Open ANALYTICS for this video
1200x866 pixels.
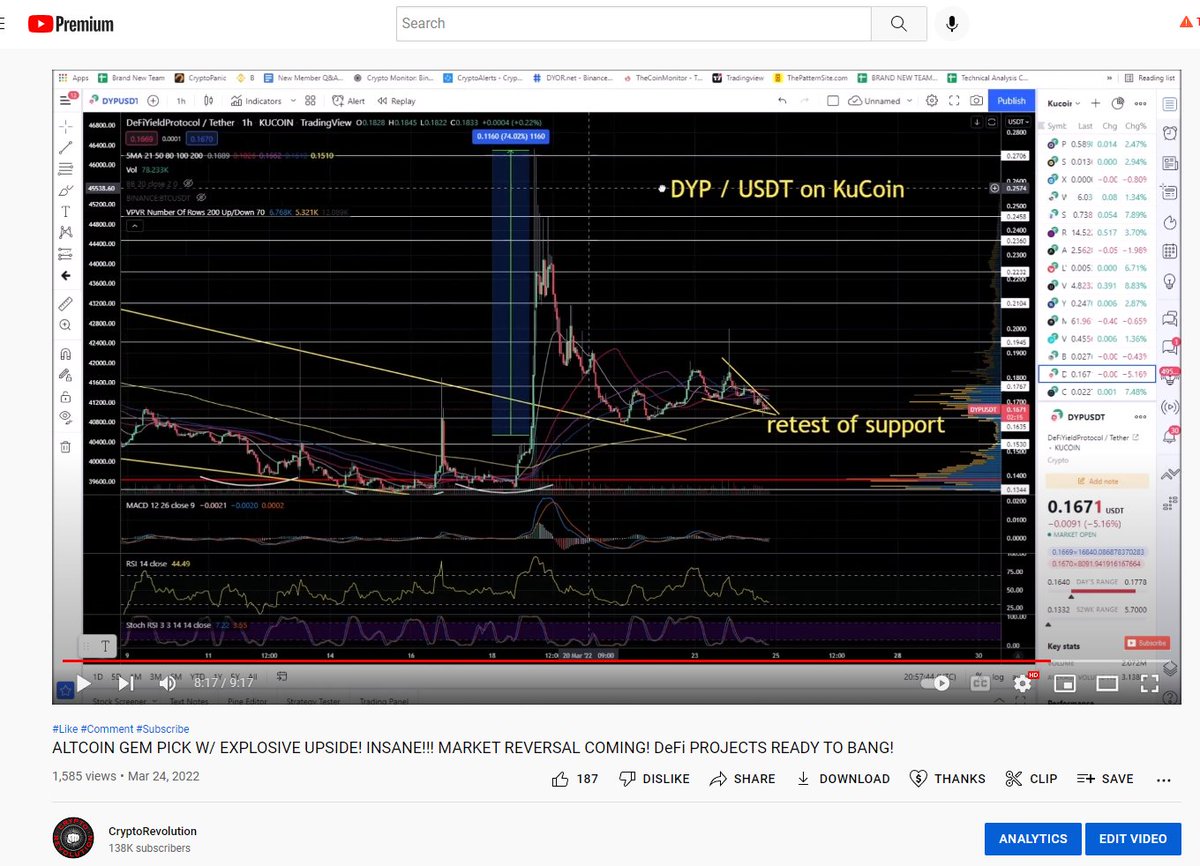click(x=1033, y=839)
